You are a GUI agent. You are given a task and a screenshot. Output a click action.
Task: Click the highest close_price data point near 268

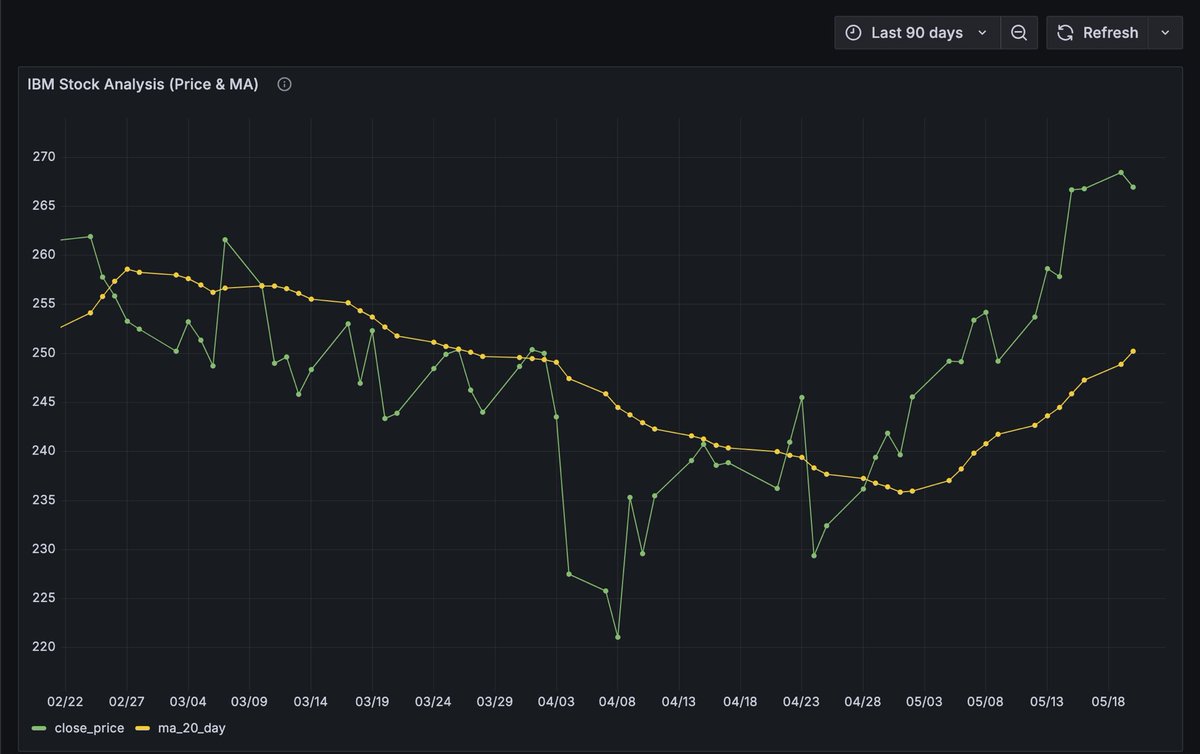tap(1121, 172)
